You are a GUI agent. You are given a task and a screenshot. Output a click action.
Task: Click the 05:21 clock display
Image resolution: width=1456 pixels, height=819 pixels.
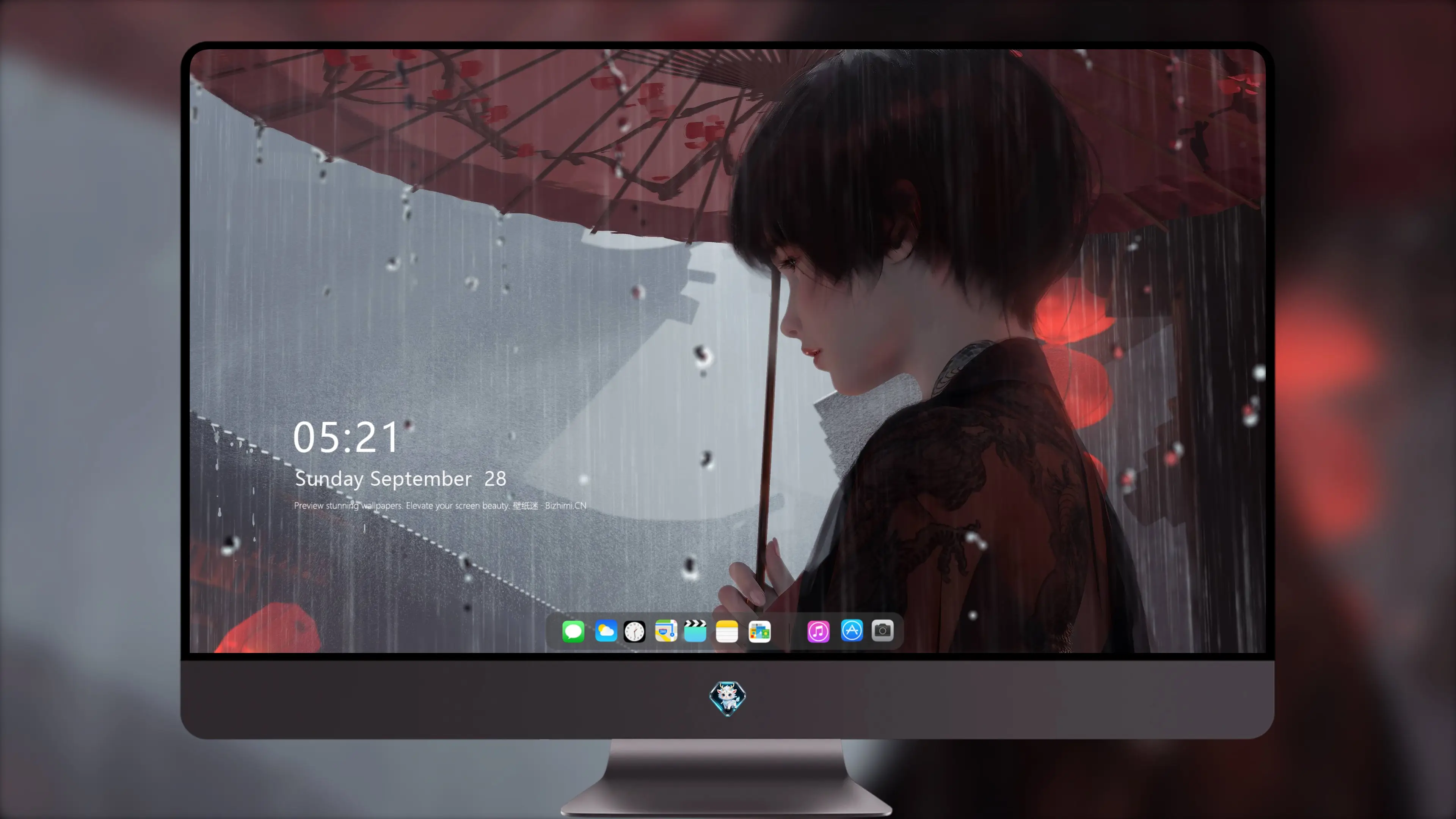click(346, 437)
